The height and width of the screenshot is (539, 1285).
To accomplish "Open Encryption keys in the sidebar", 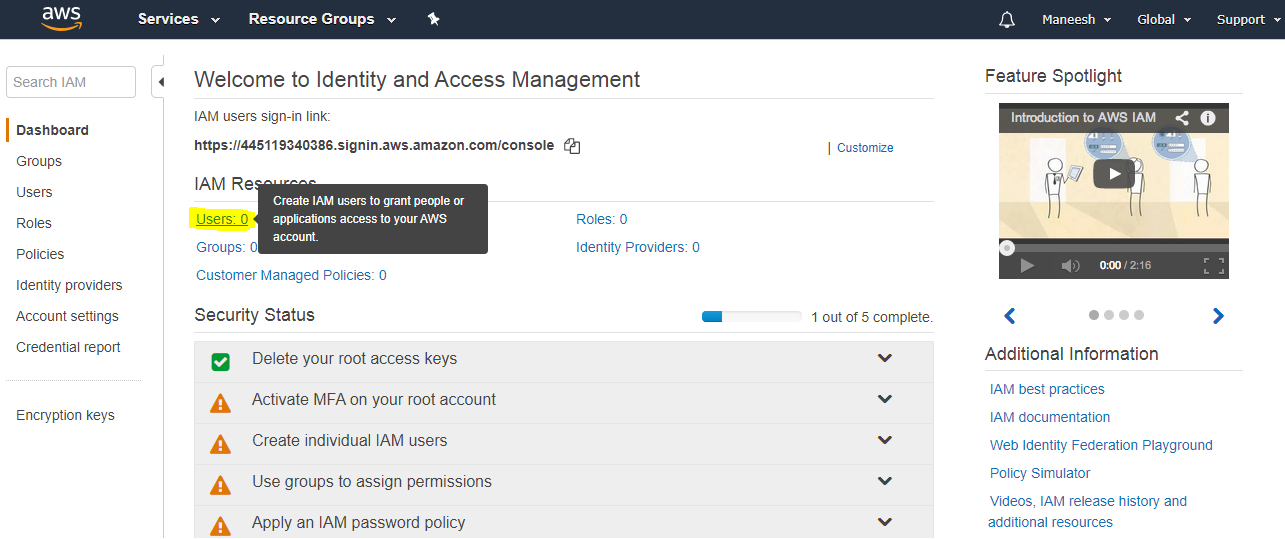I will 65,415.
